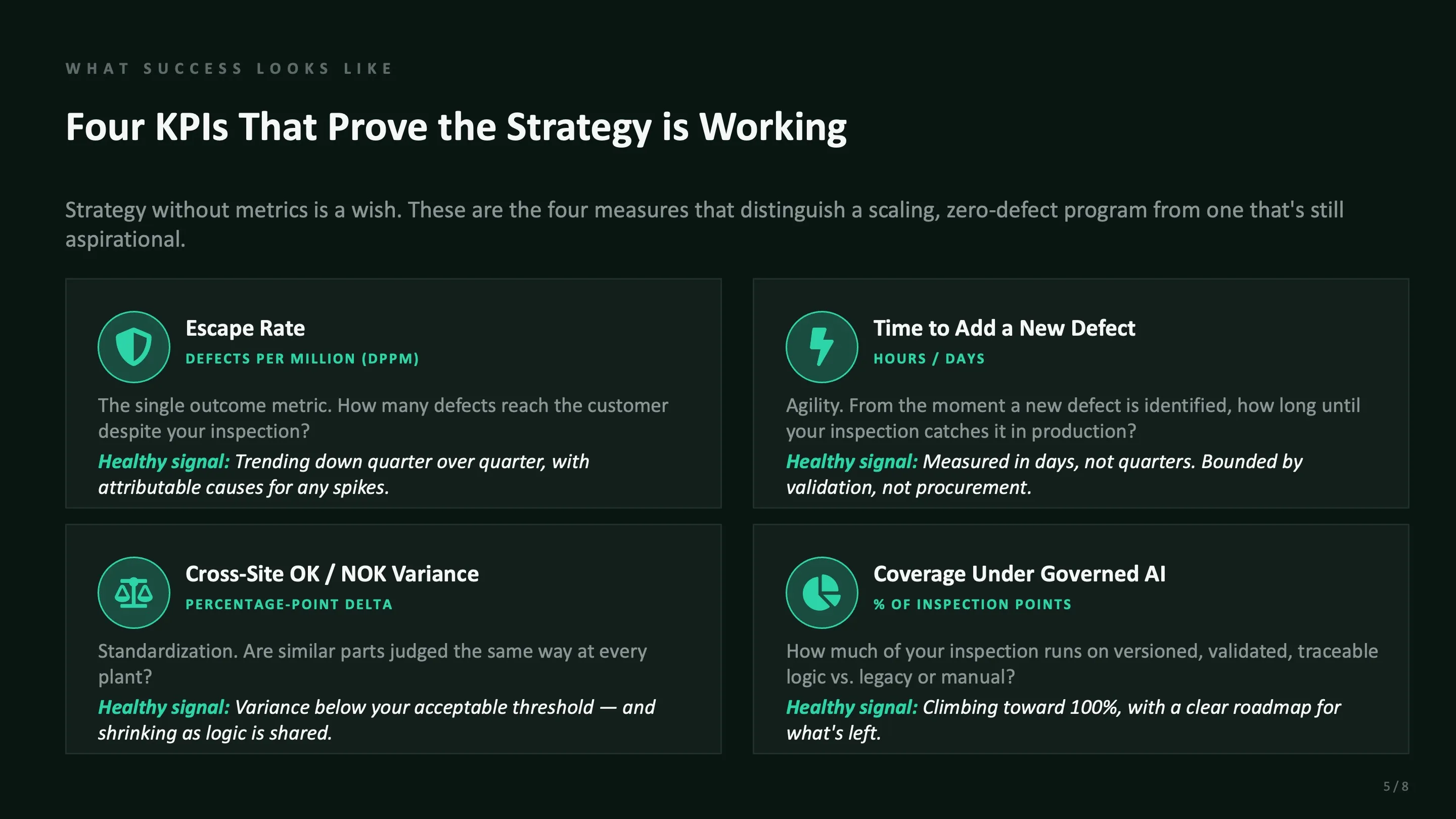Click Healthy signal text about Climbing toward 100%
Viewport: 1456px width, 819px height.
(1063, 720)
